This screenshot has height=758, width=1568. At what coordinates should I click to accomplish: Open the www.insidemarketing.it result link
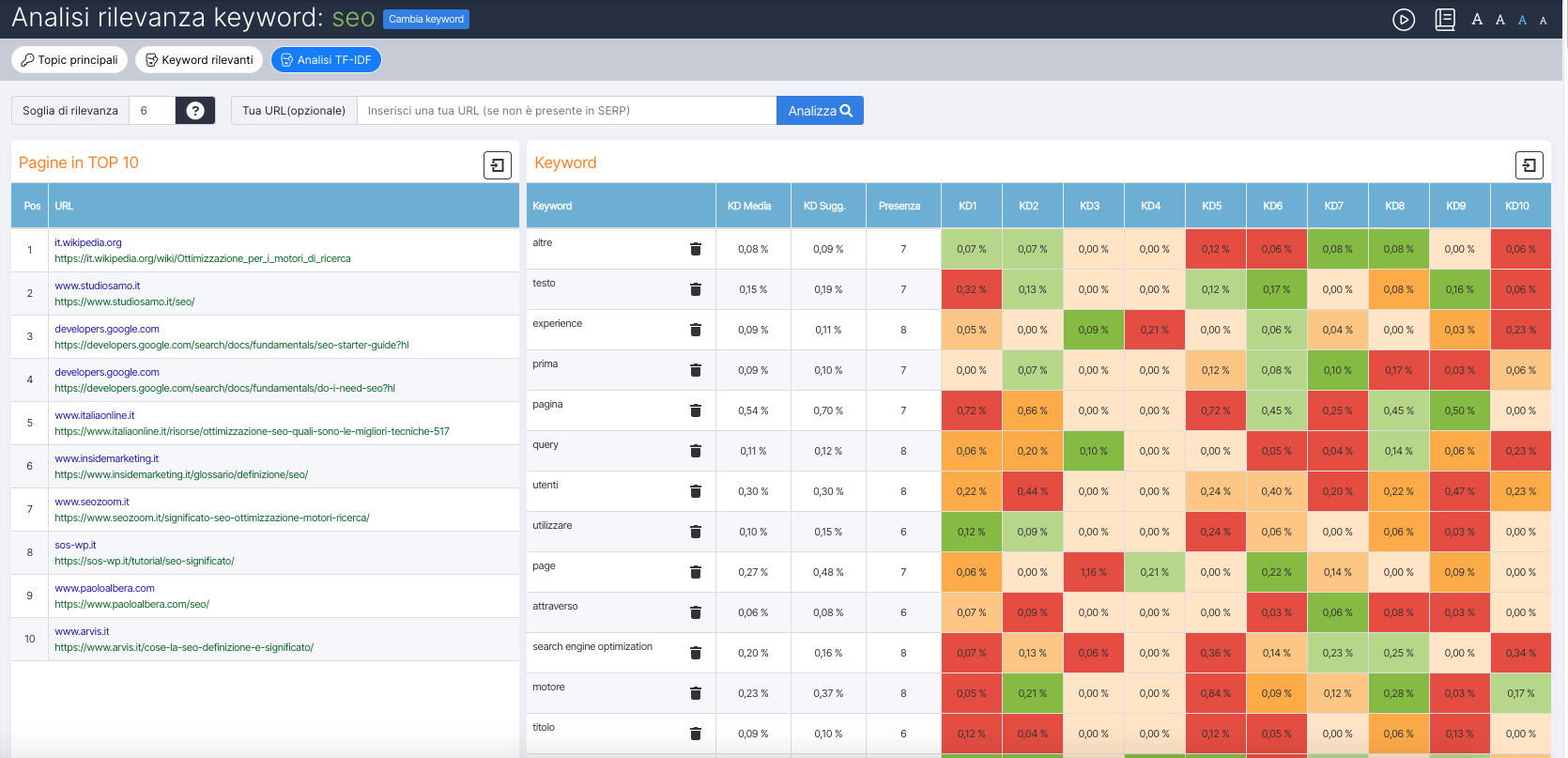pyautogui.click(x=107, y=458)
